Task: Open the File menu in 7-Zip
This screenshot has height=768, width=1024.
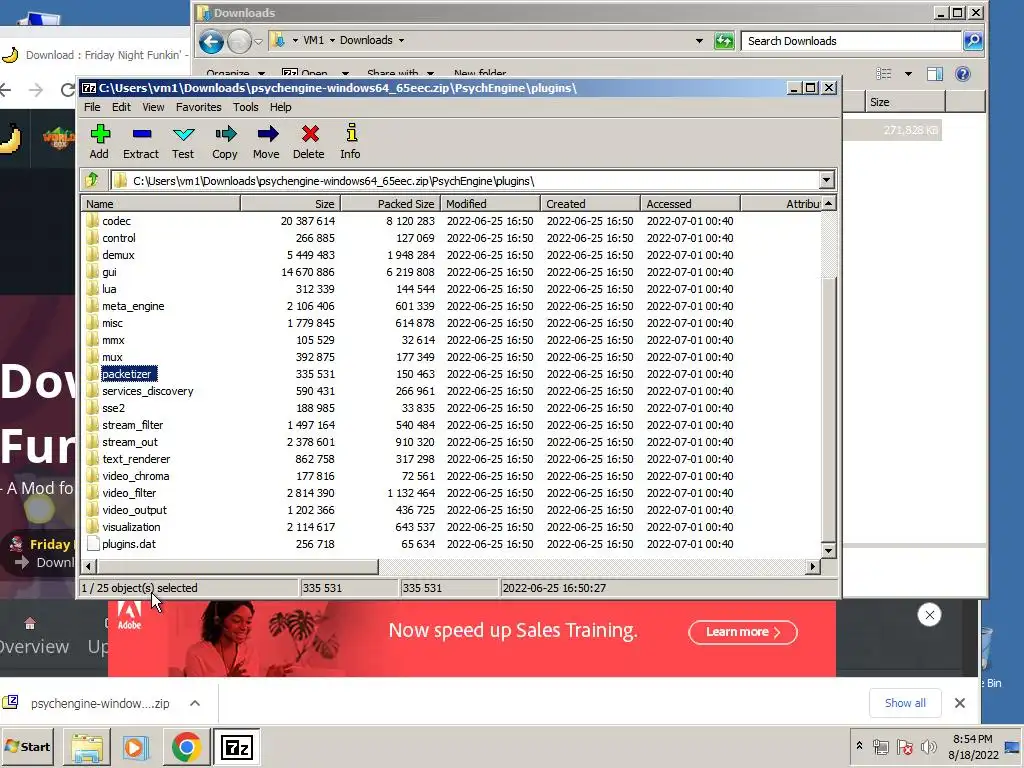Action: [x=92, y=107]
